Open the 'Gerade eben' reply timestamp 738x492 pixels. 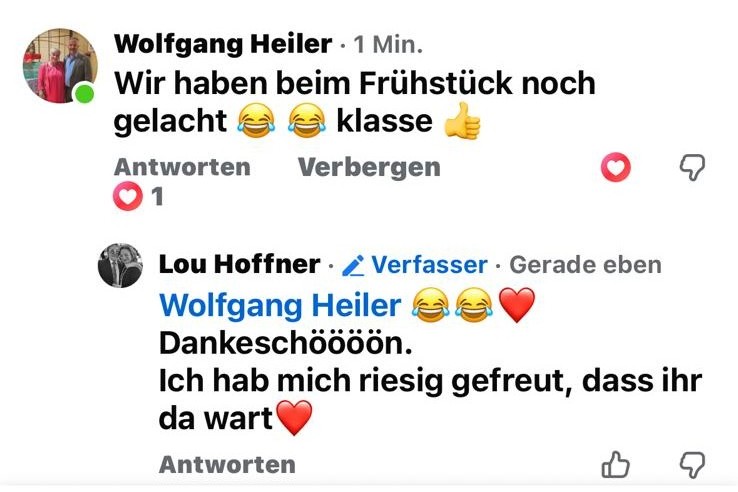(586, 265)
